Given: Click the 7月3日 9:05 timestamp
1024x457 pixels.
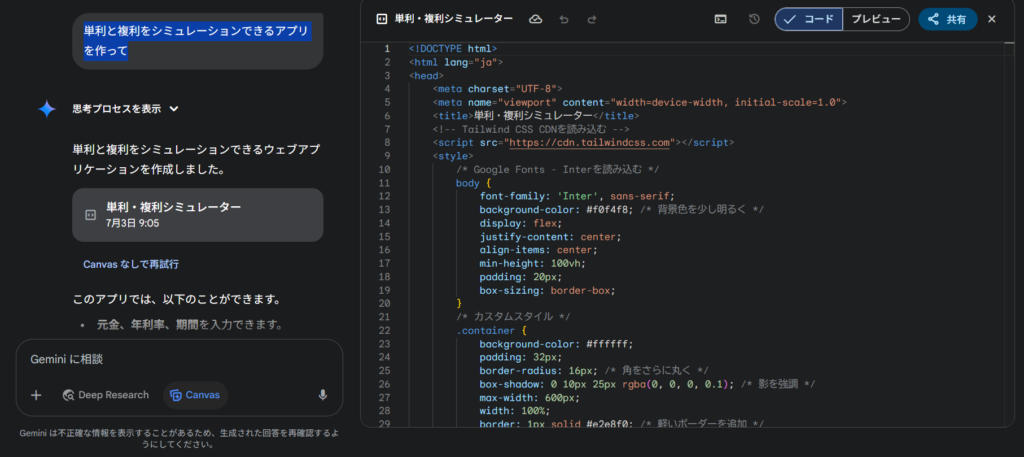Looking at the screenshot, I should coord(133,223).
